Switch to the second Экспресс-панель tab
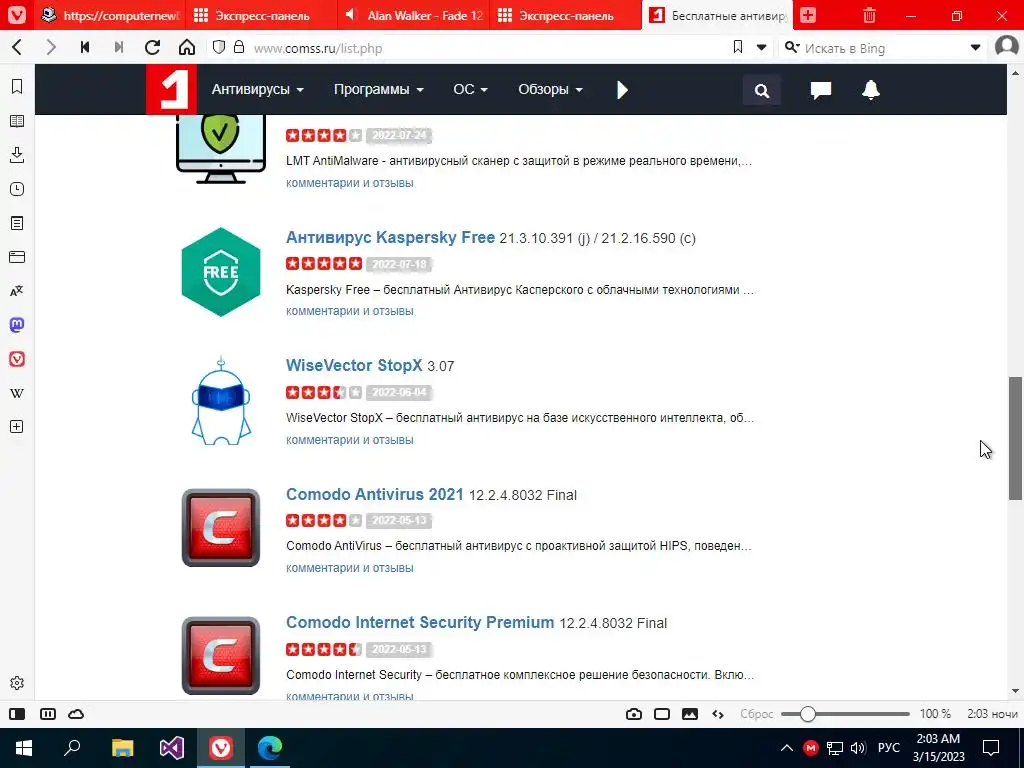 (x=566, y=15)
